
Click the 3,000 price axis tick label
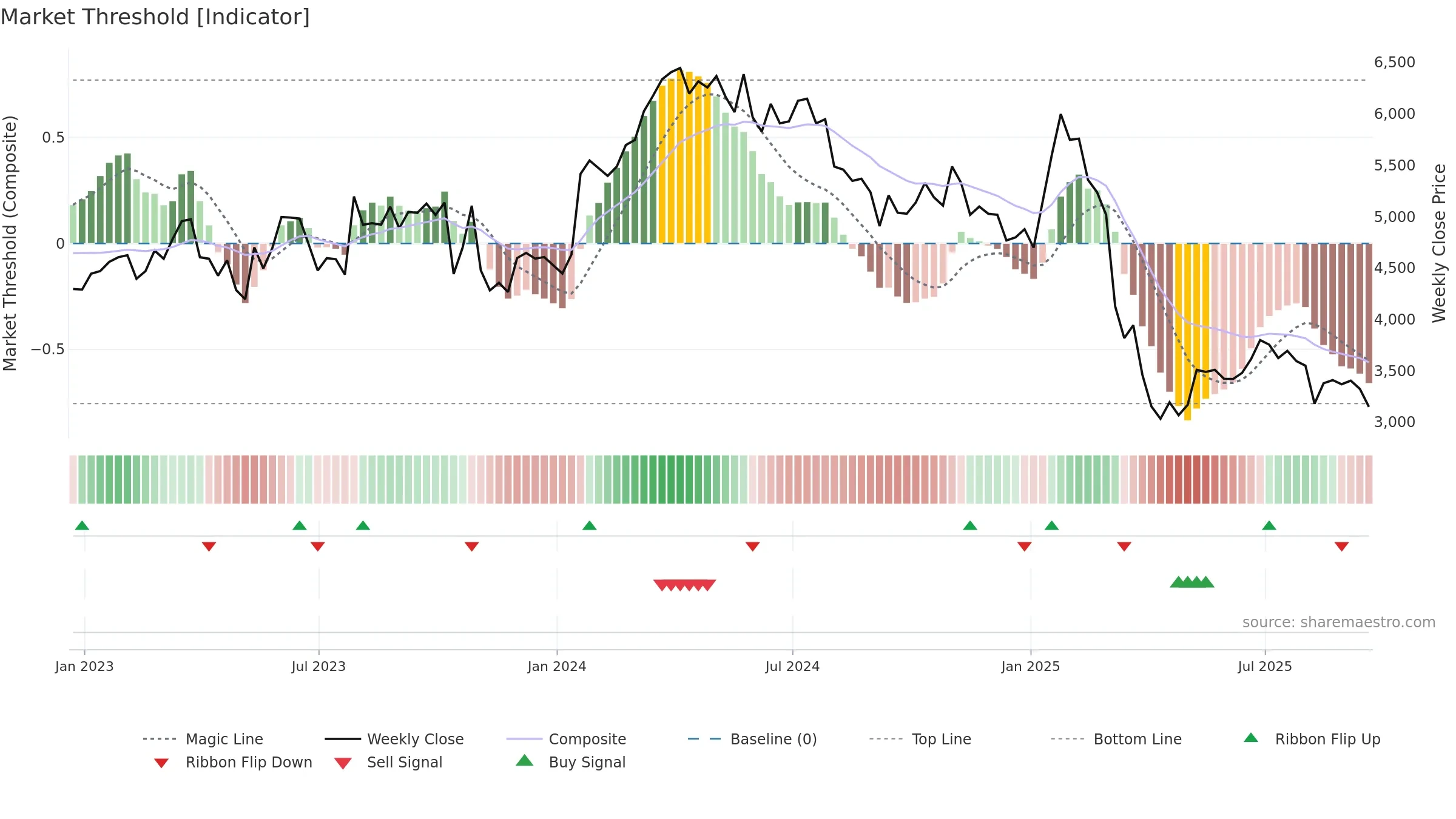[1395, 422]
